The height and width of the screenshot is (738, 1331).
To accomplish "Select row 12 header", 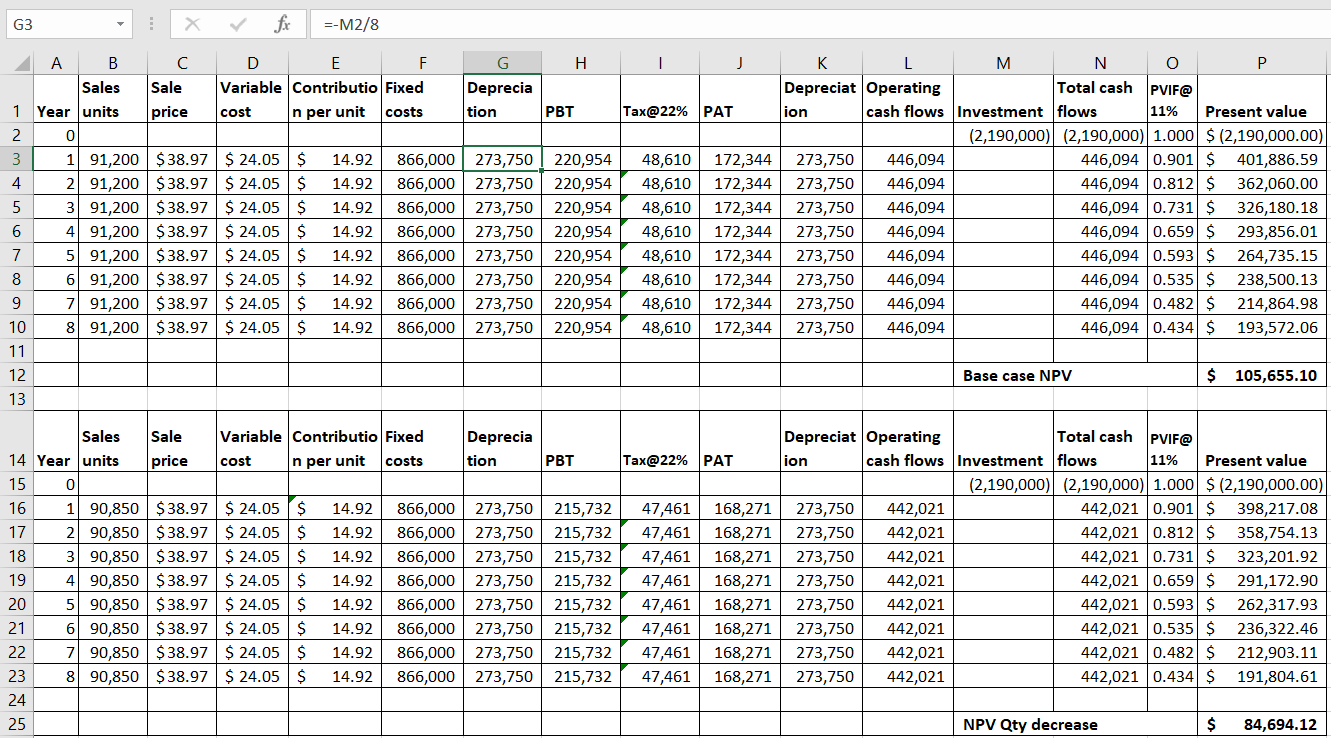I will tap(17, 375).
